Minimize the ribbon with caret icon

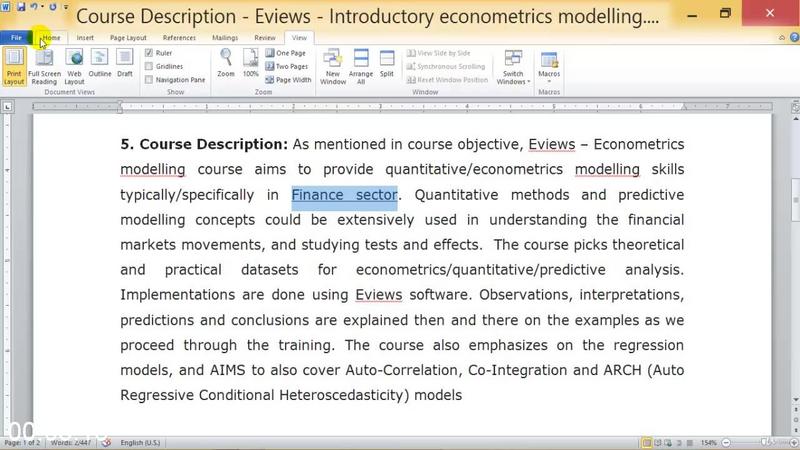click(782, 38)
